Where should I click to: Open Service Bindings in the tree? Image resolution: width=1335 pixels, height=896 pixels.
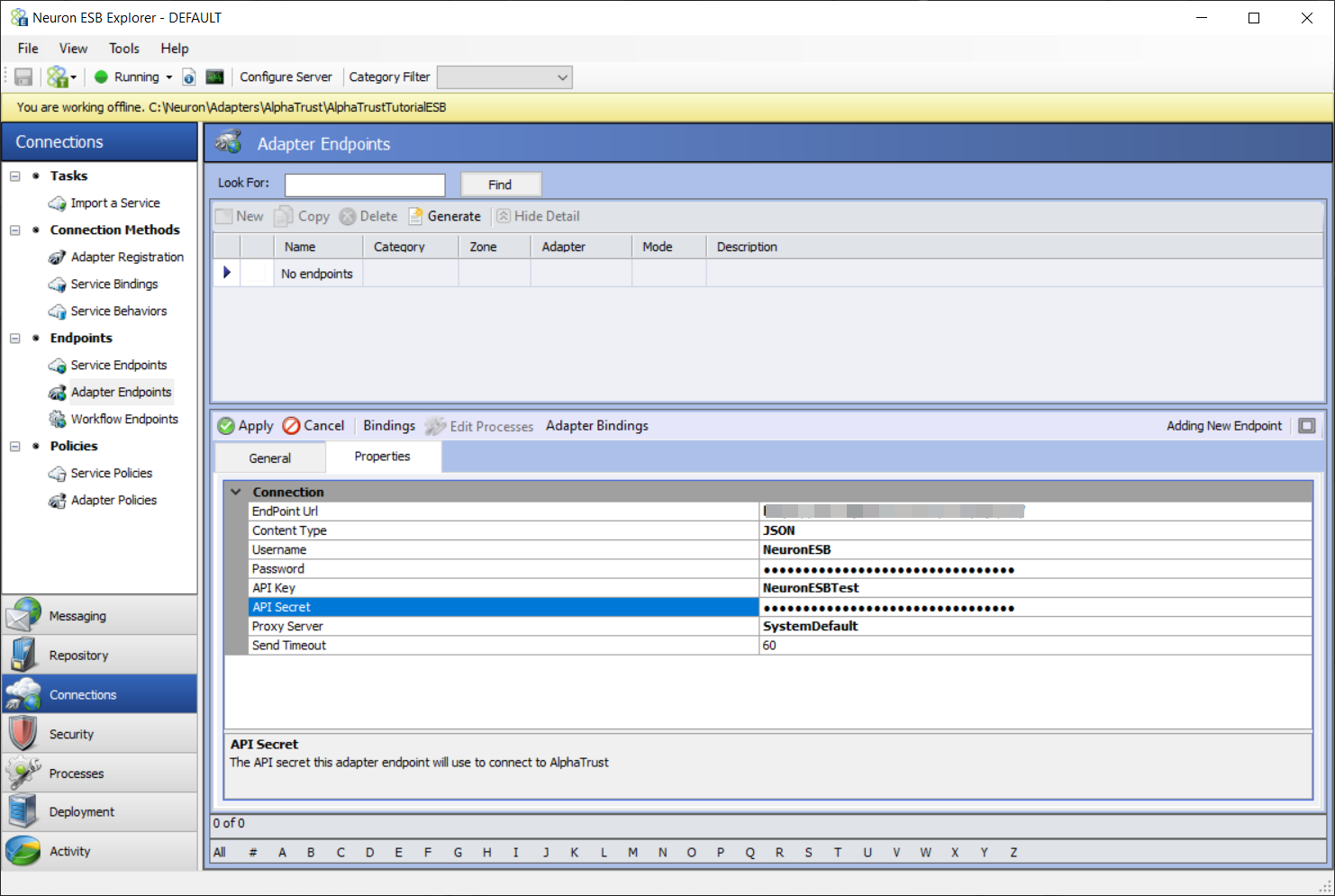(x=114, y=285)
